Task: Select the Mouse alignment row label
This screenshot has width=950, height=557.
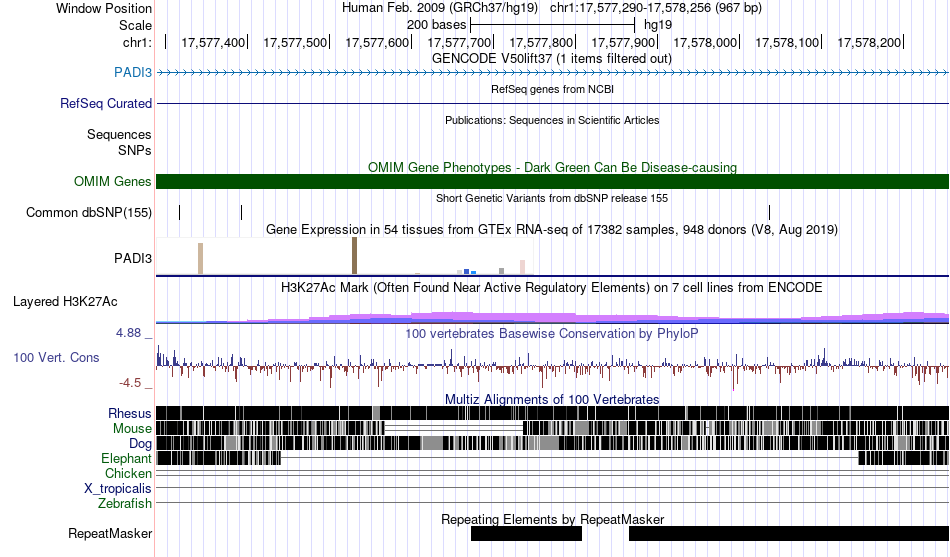Action: click(x=132, y=429)
